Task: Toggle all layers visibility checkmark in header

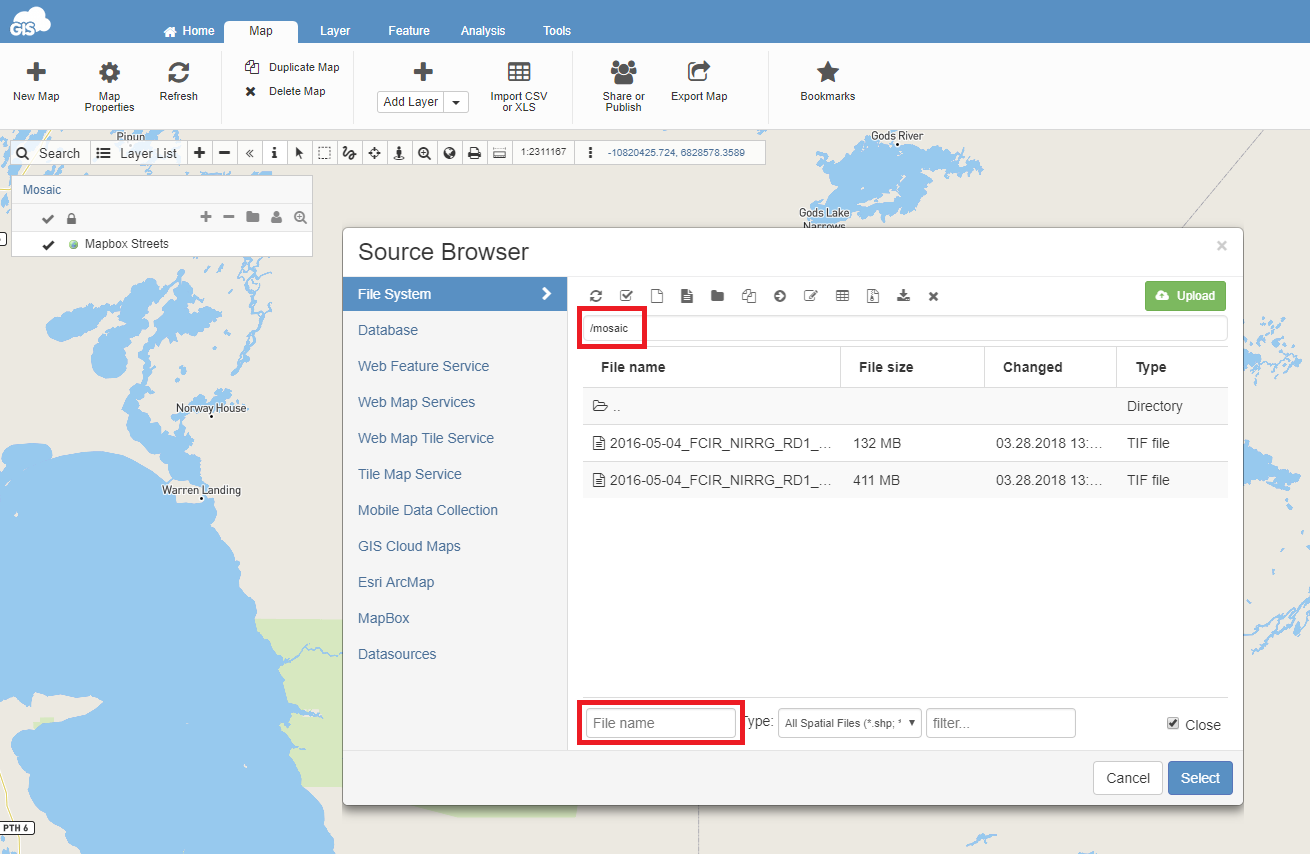Action: click(48, 218)
